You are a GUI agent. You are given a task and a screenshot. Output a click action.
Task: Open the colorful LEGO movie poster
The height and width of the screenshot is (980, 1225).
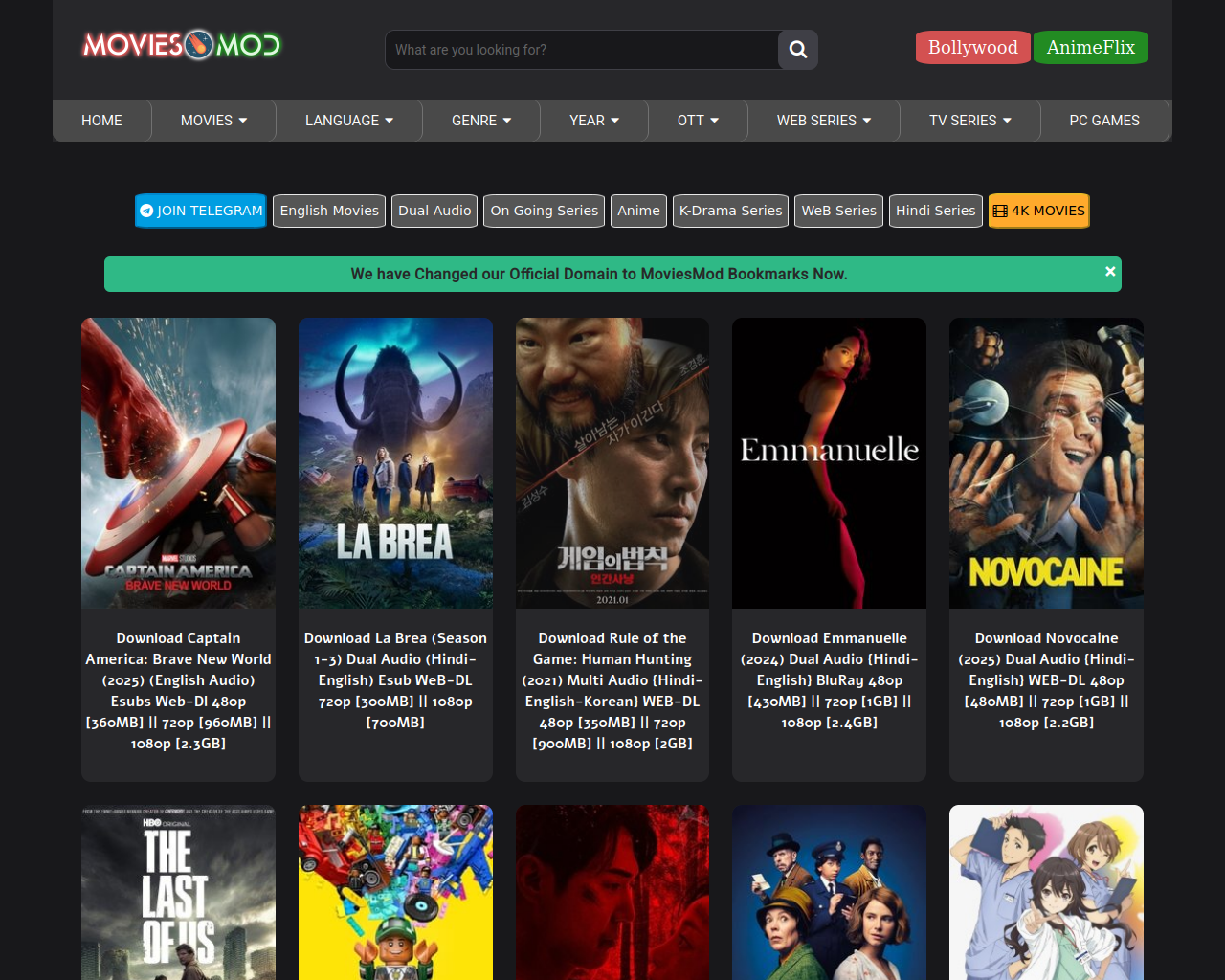tap(395, 892)
